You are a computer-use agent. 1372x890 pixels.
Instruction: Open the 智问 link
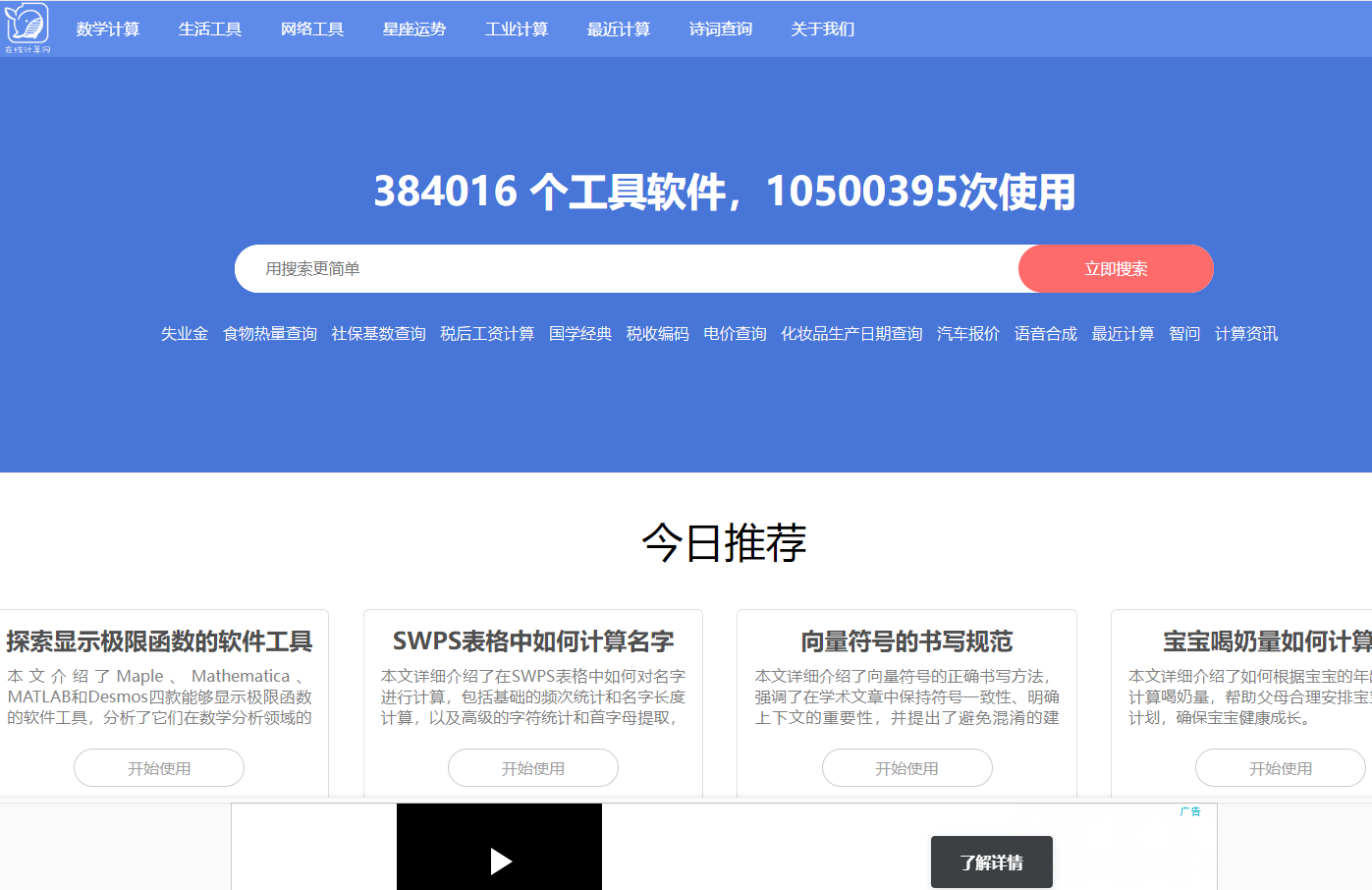coord(1184,334)
